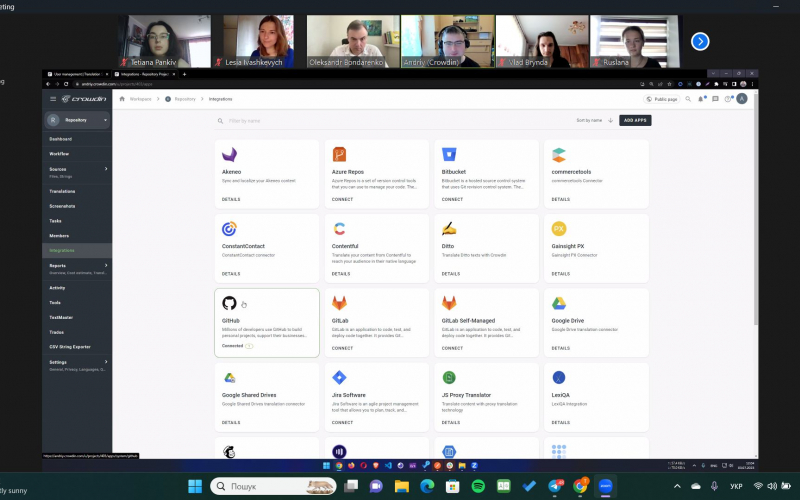Open the Akeneo integration purple icon
The height and width of the screenshot is (500, 800).
[229, 155]
